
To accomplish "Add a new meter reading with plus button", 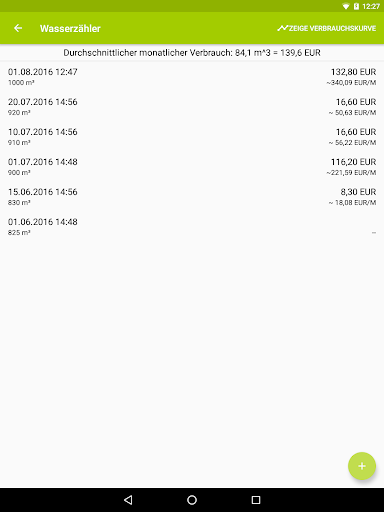I will (x=362, y=466).
